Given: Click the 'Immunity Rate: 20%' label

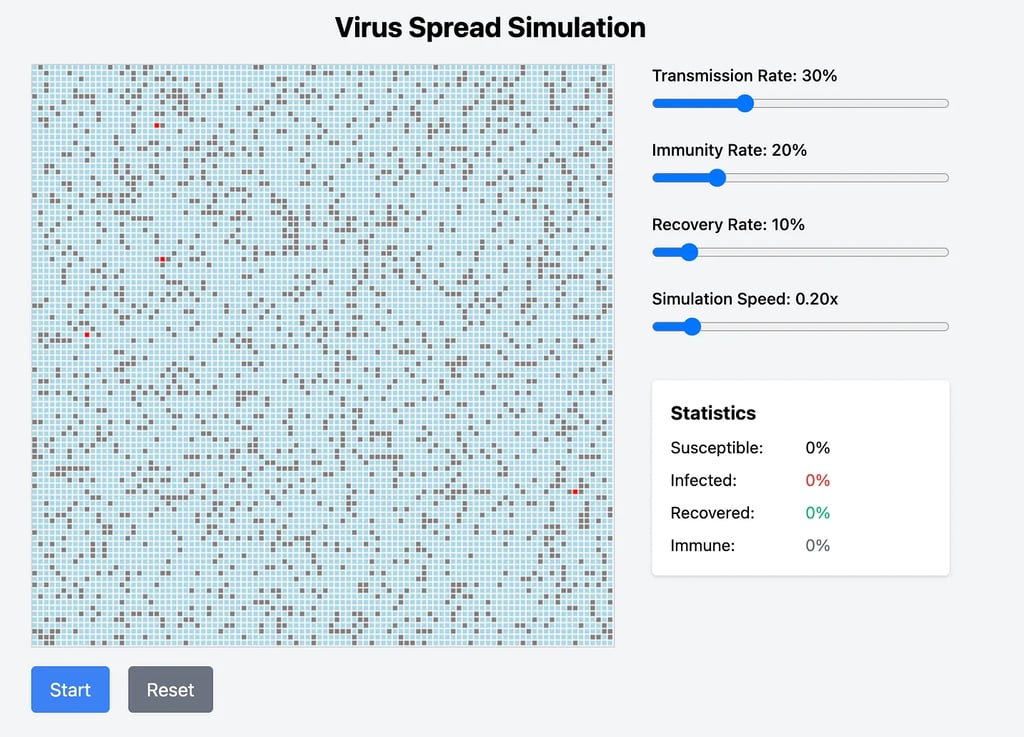Looking at the screenshot, I should pyautogui.click(x=729, y=150).
